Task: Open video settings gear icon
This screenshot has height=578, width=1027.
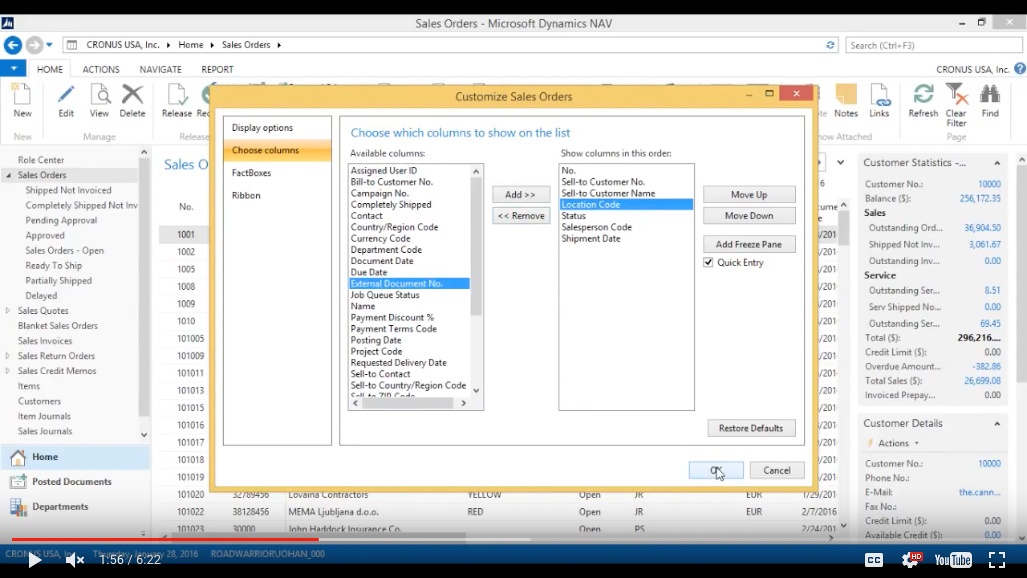Action: tap(911, 560)
